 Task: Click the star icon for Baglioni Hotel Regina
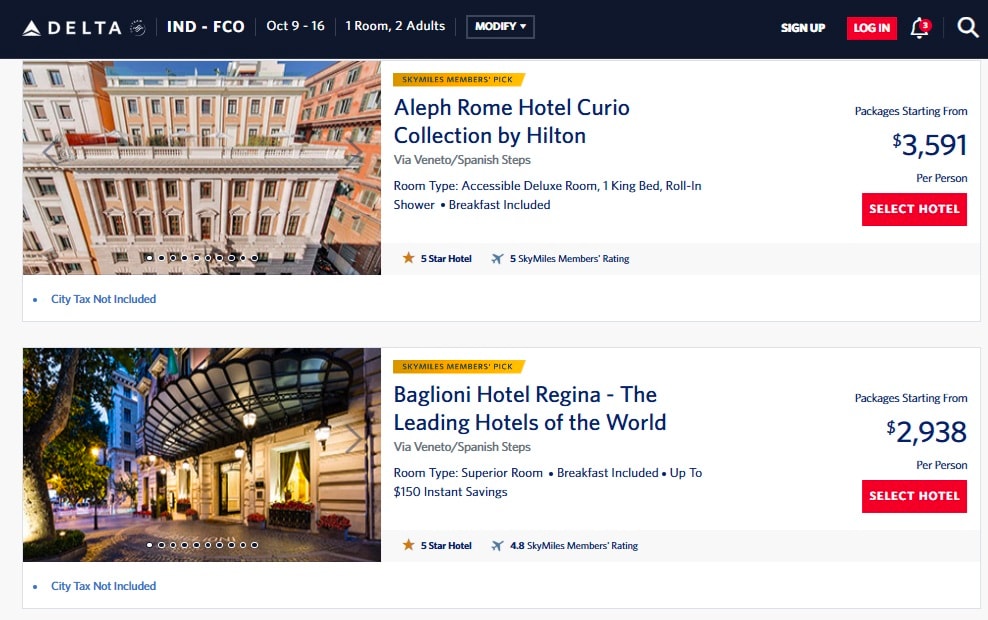tap(408, 545)
